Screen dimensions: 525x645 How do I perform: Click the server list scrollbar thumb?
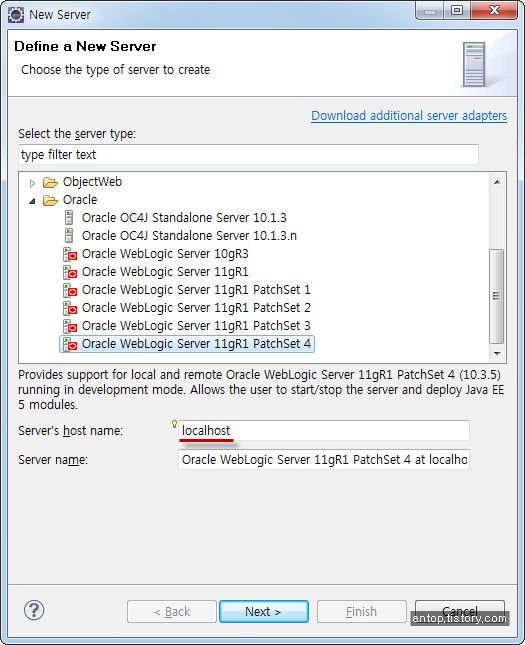[497, 296]
